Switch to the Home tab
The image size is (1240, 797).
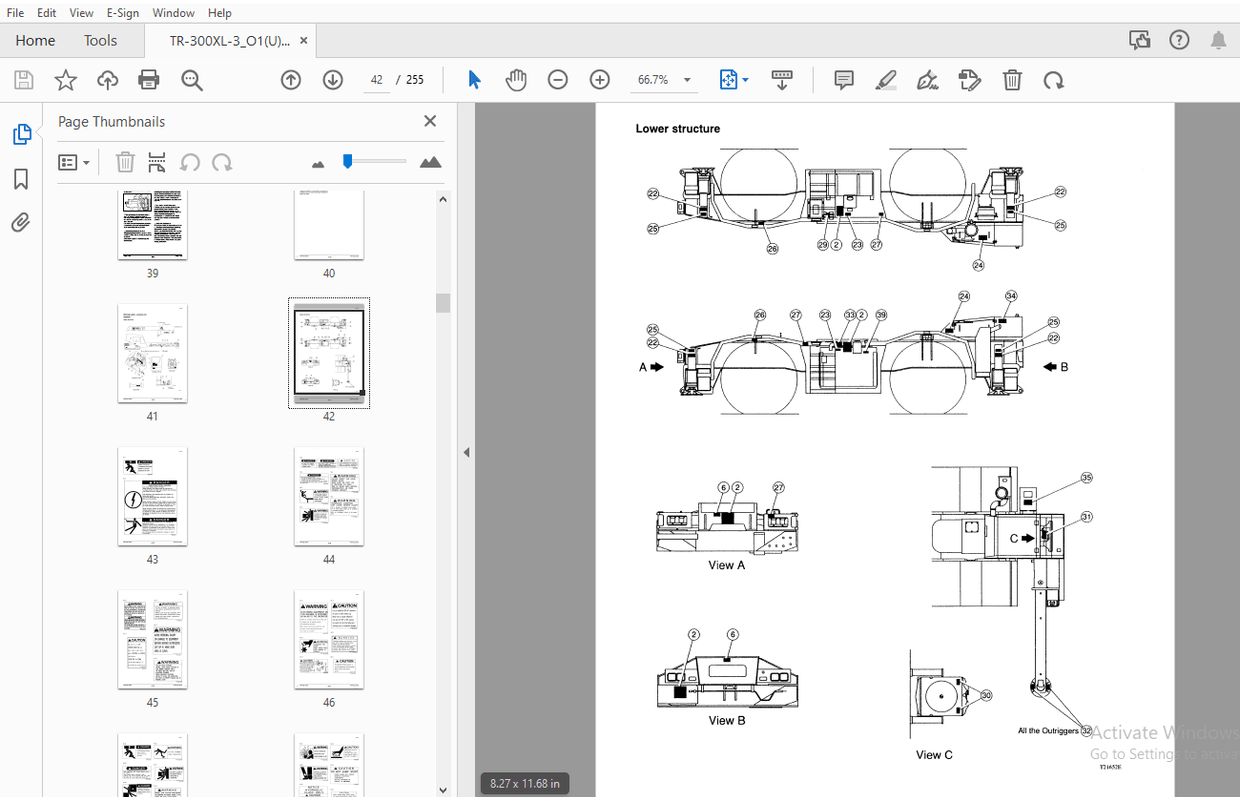35,40
